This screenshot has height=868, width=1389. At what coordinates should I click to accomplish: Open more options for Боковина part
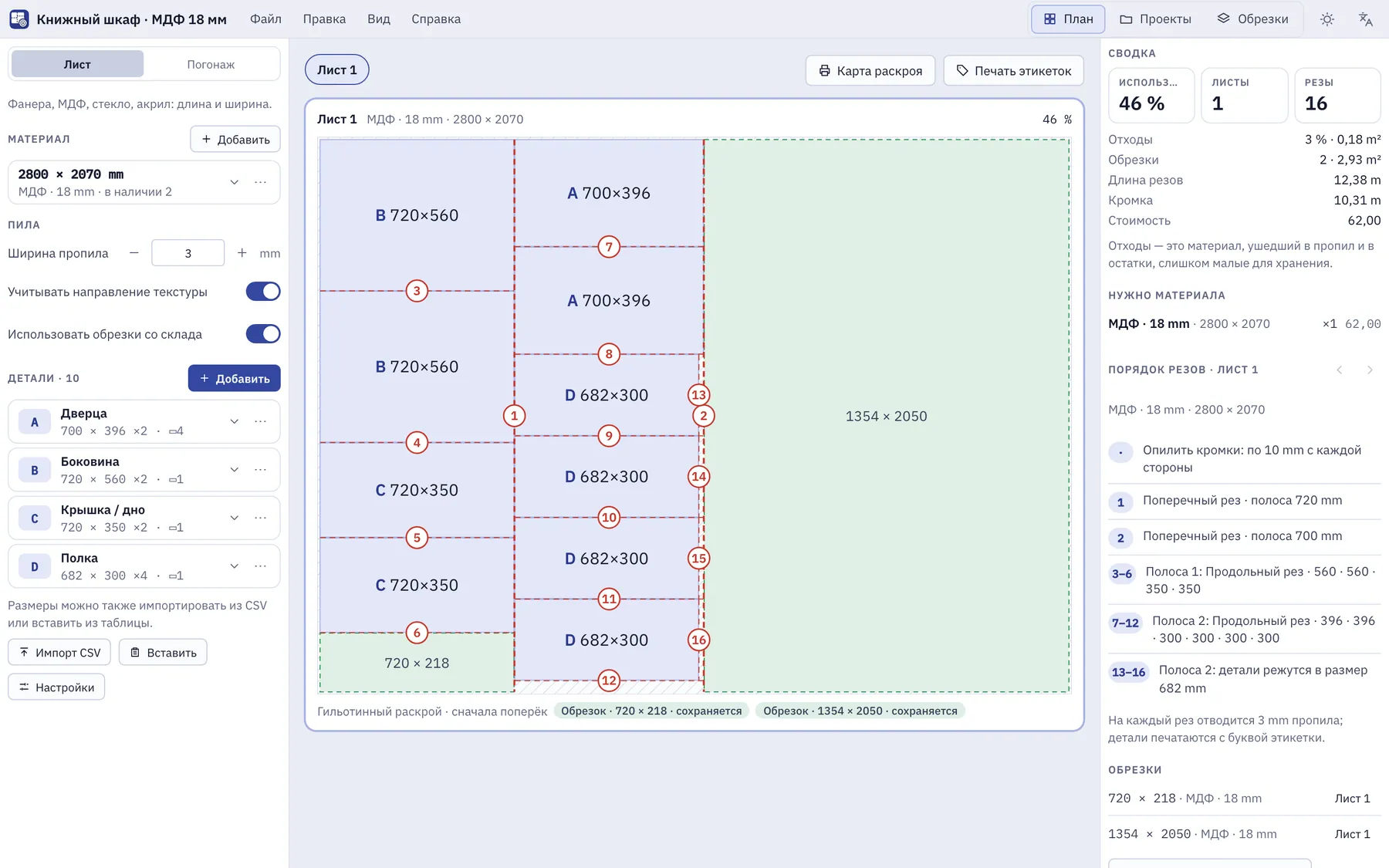[x=261, y=470]
